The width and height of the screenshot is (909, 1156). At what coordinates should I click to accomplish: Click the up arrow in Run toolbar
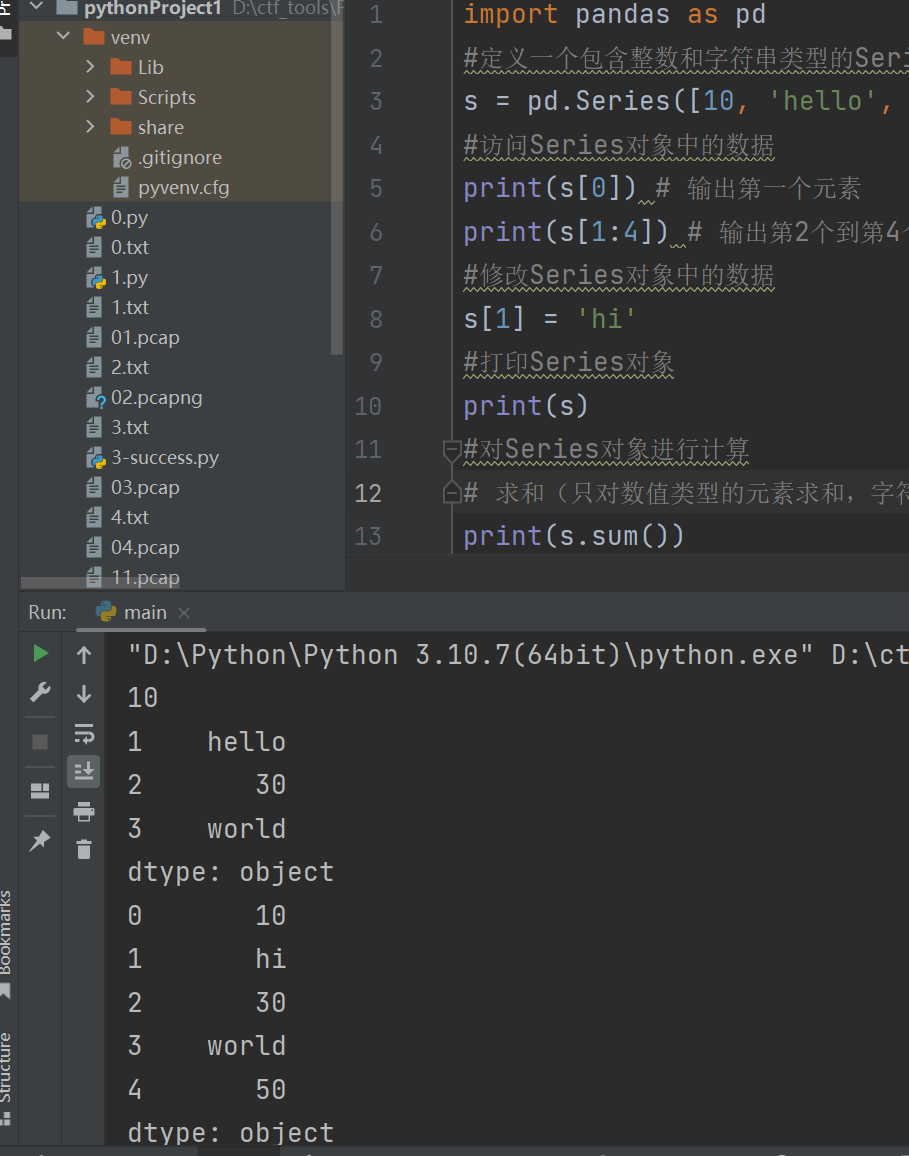point(84,655)
